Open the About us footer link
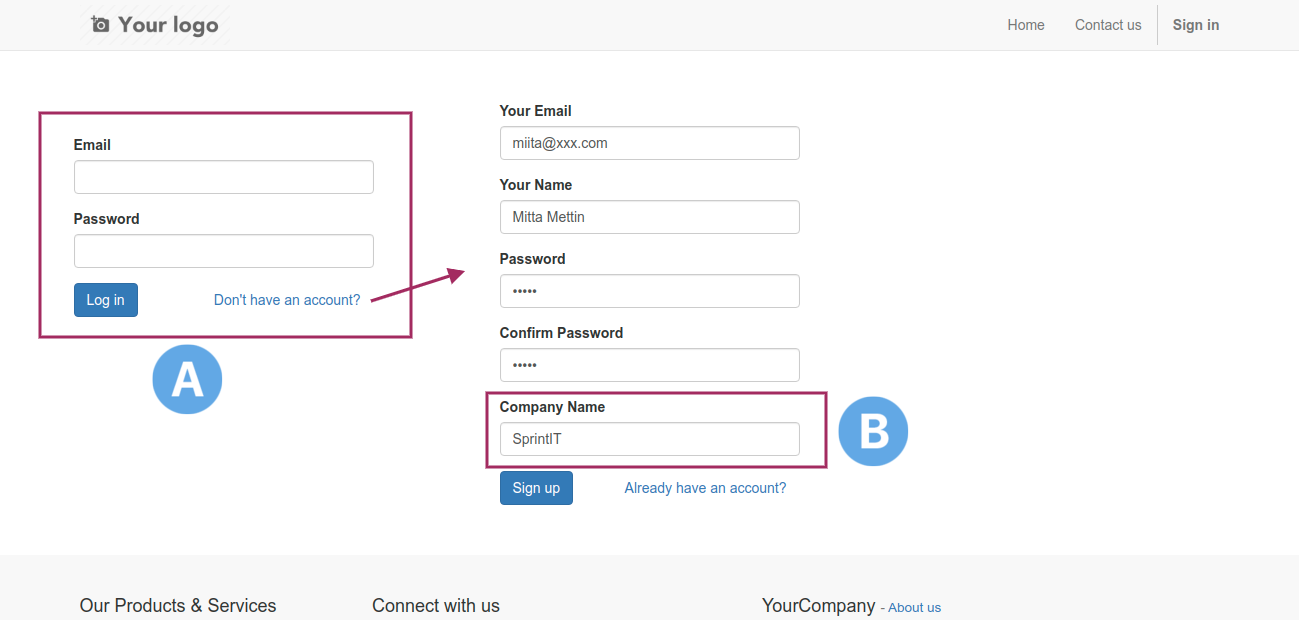Viewport: 1299px width, 620px height. click(x=914, y=608)
